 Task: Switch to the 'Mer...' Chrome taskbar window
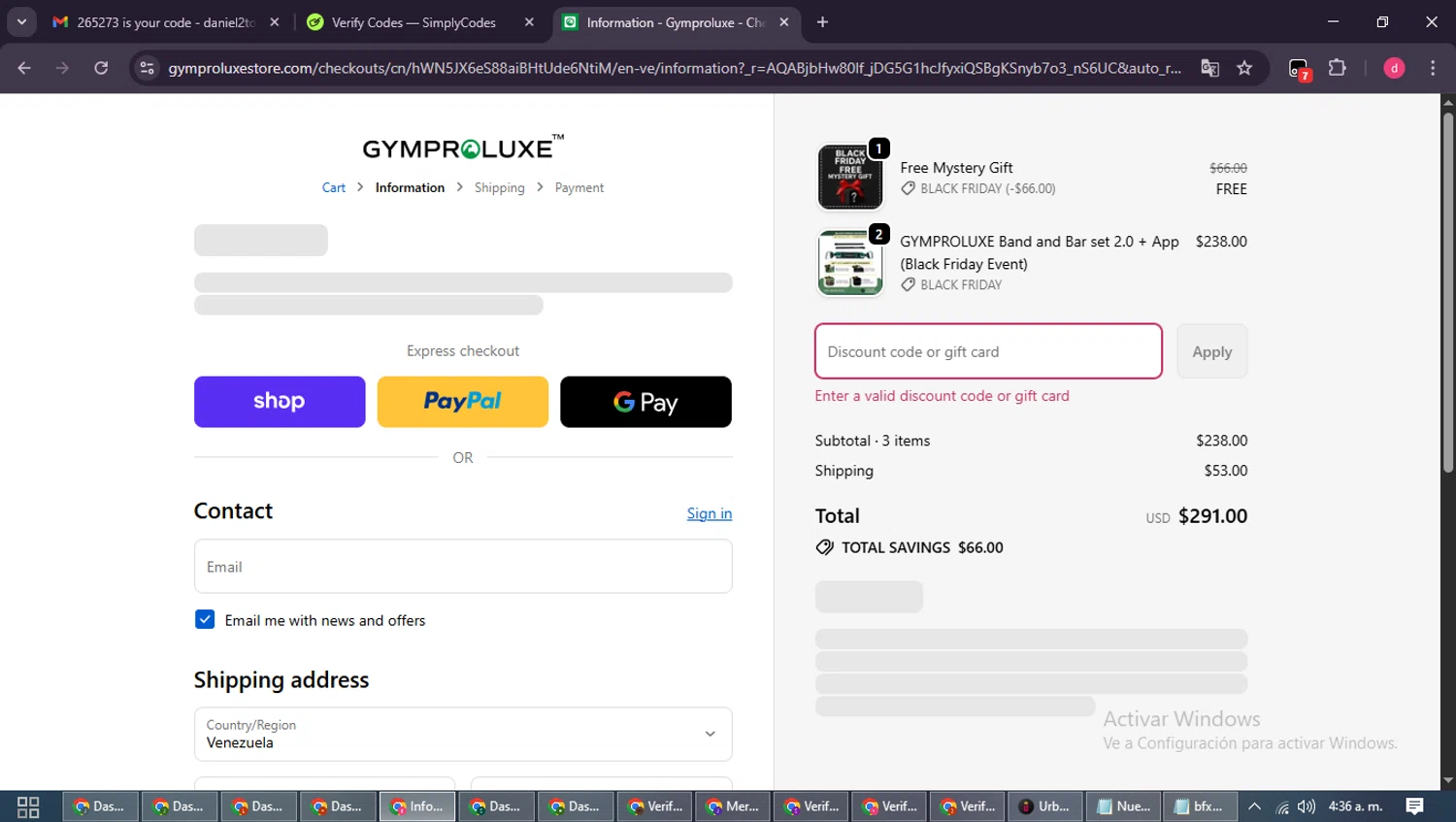tap(733, 806)
